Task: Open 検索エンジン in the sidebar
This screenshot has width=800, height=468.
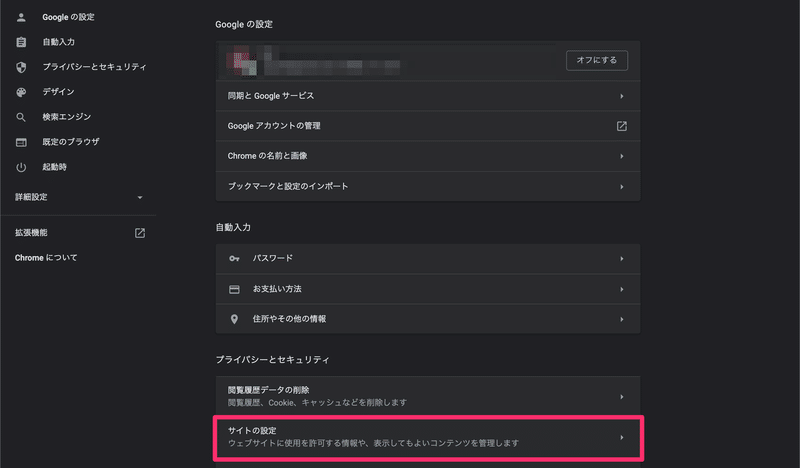Action: pyautogui.click(x=67, y=117)
